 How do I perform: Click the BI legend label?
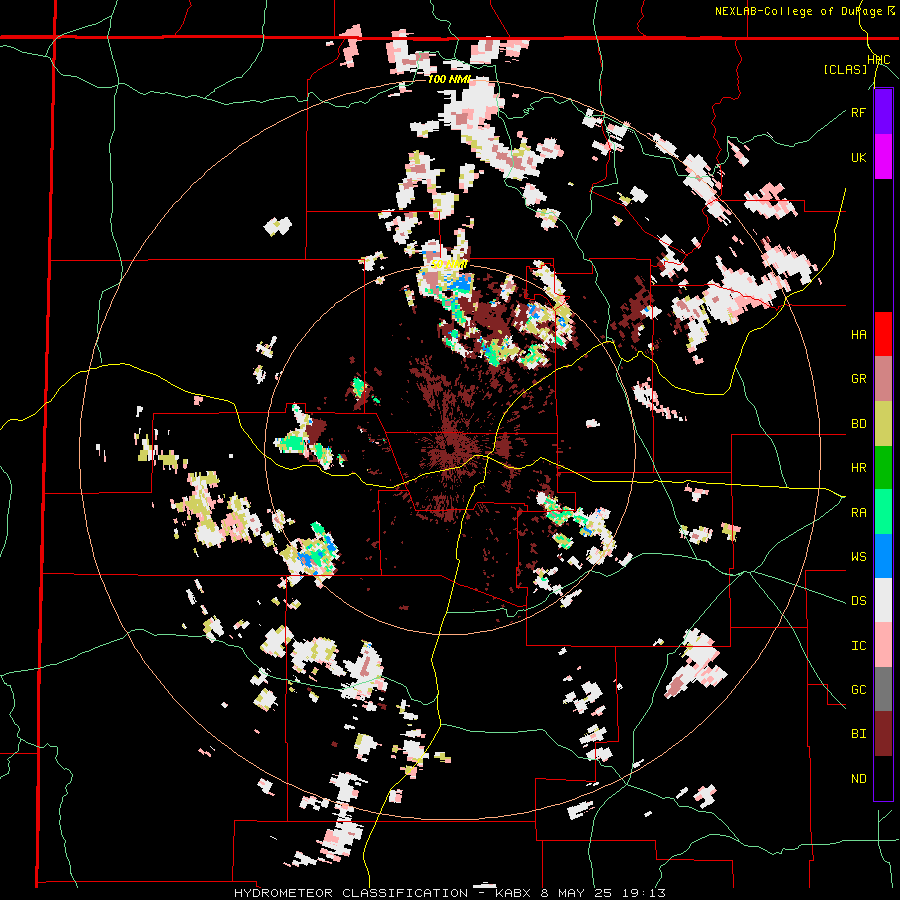click(858, 734)
